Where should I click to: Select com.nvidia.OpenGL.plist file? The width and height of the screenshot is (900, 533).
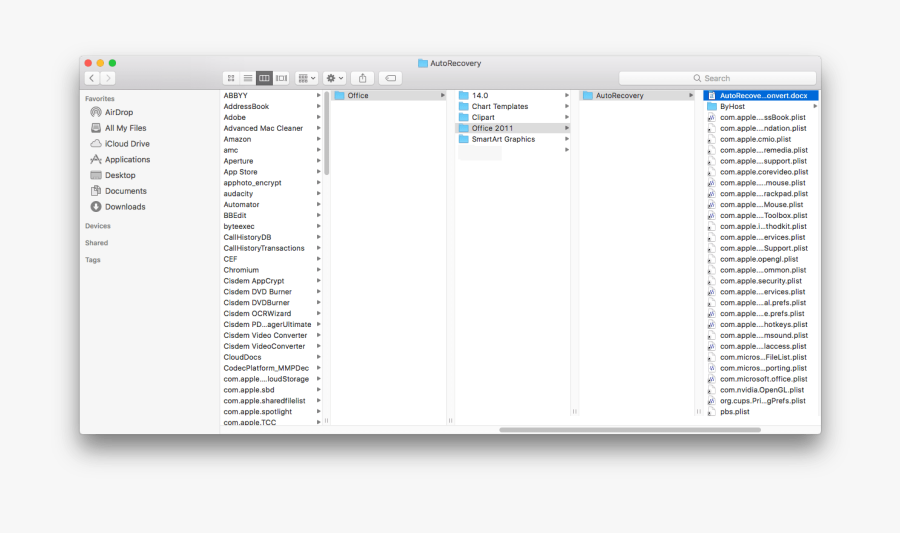pos(761,390)
